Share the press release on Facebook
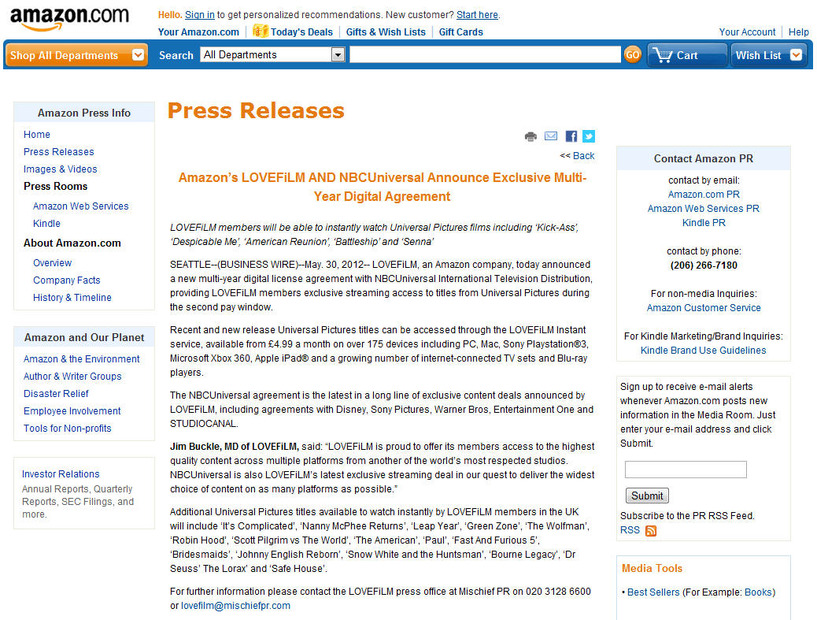This screenshot has width=817, height=620. (571, 137)
